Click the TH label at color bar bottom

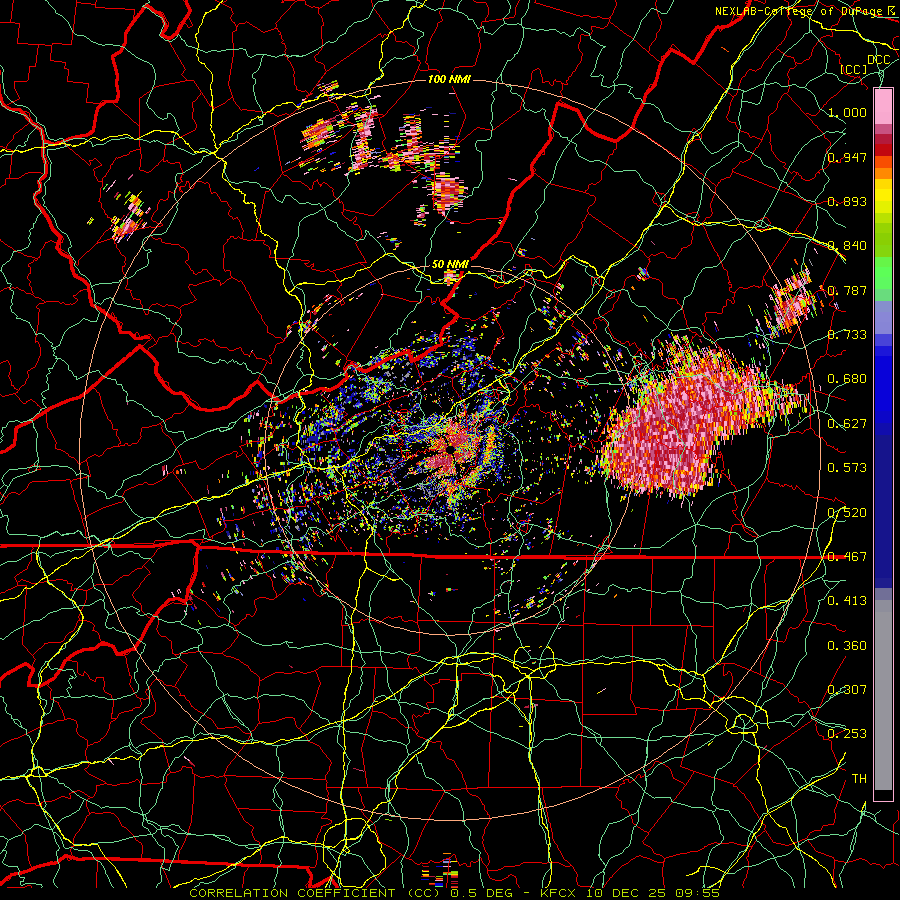[x=859, y=779]
